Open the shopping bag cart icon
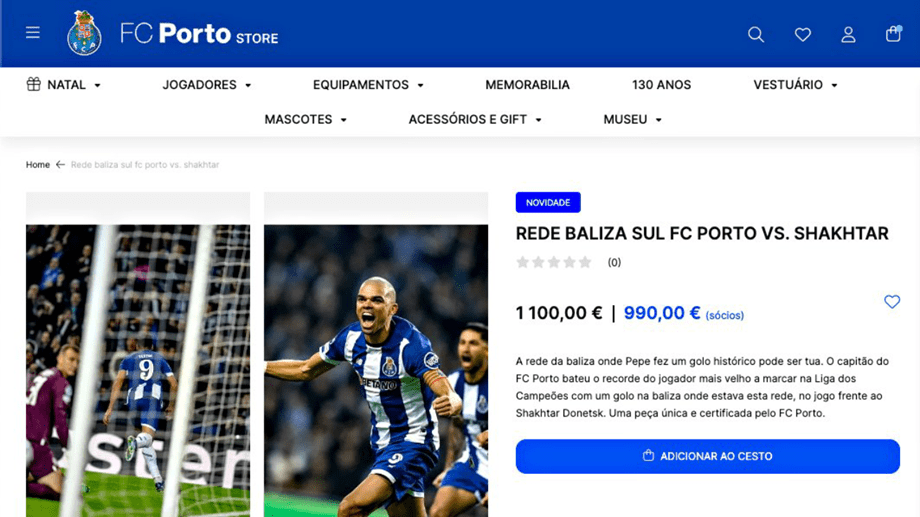This screenshot has height=517, width=920. tap(893, 33)
